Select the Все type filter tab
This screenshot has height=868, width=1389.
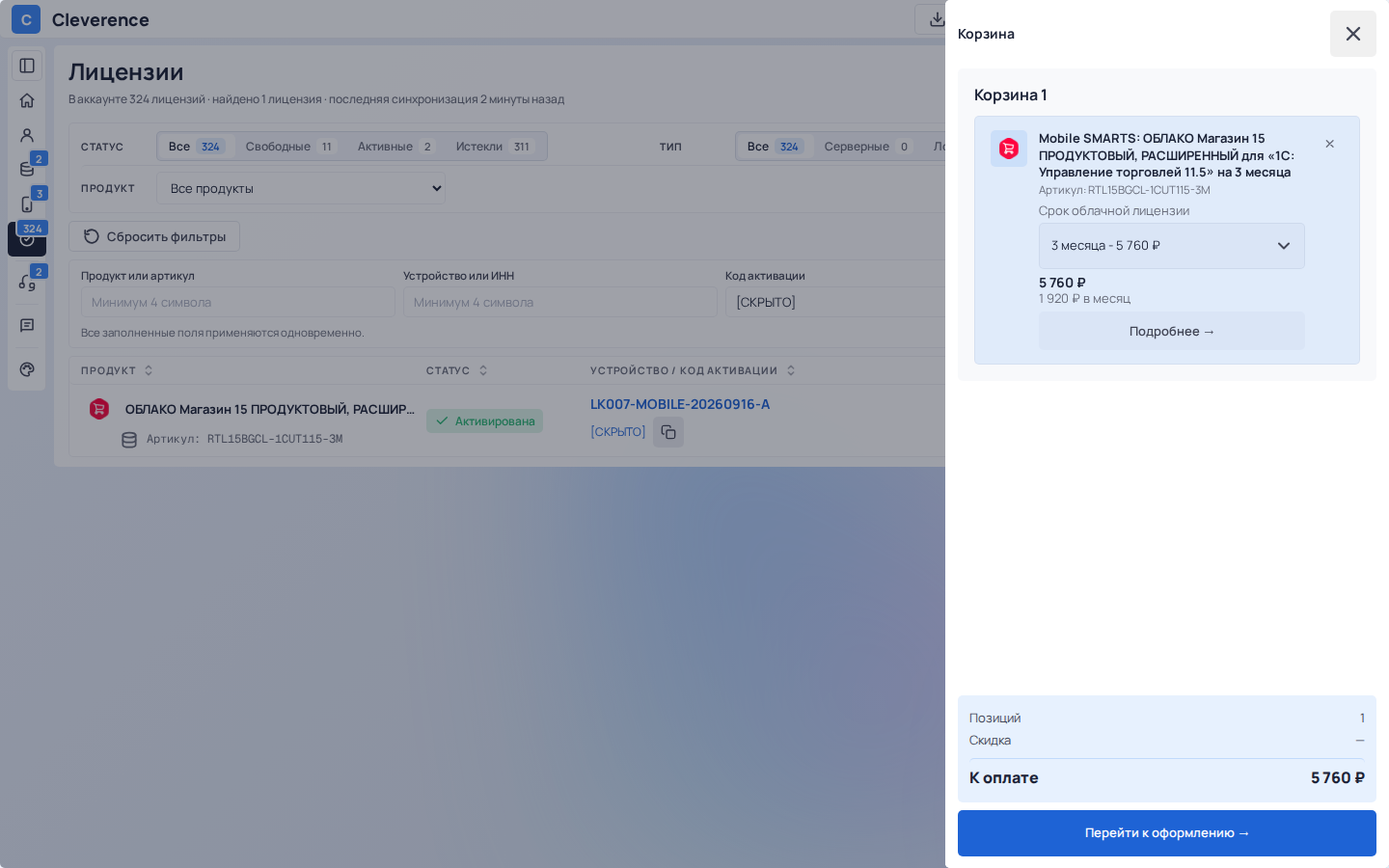click(775, 147)
